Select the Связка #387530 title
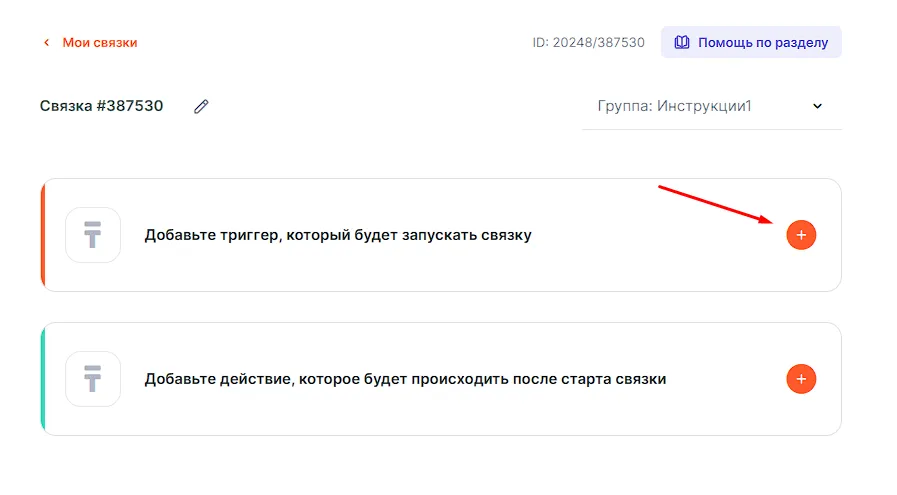This screenshot has height=495, width=897. click(102, 106)
